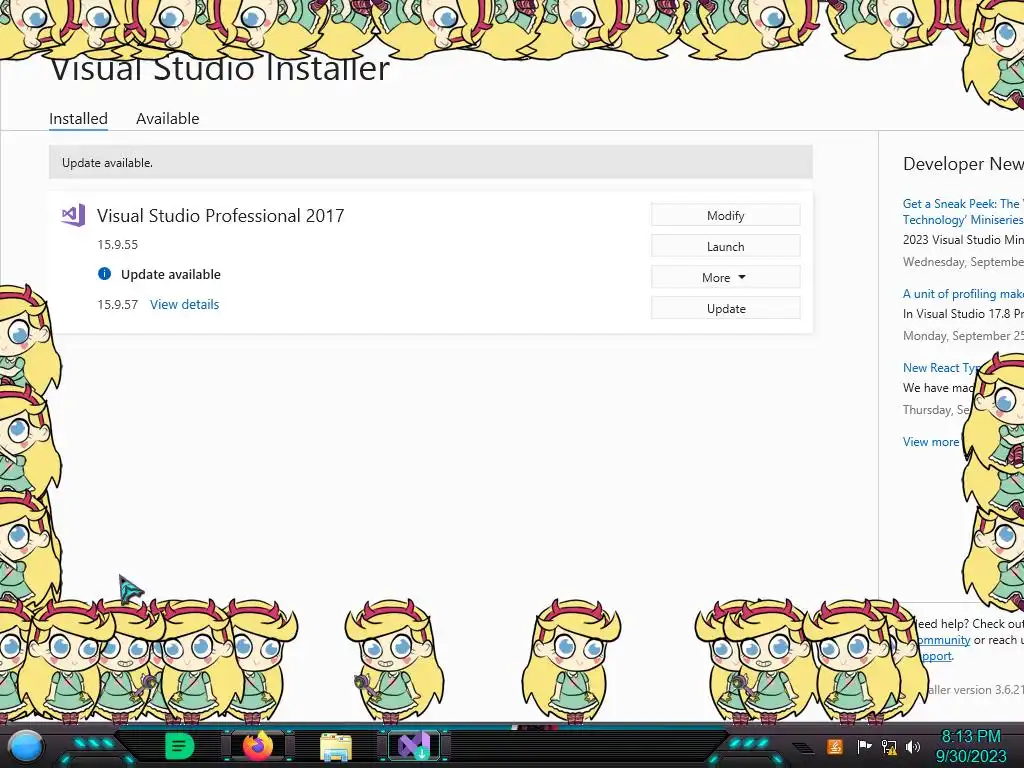Expand the More dropdown
The image size is (1024, 768).
[x=726, y=278]
